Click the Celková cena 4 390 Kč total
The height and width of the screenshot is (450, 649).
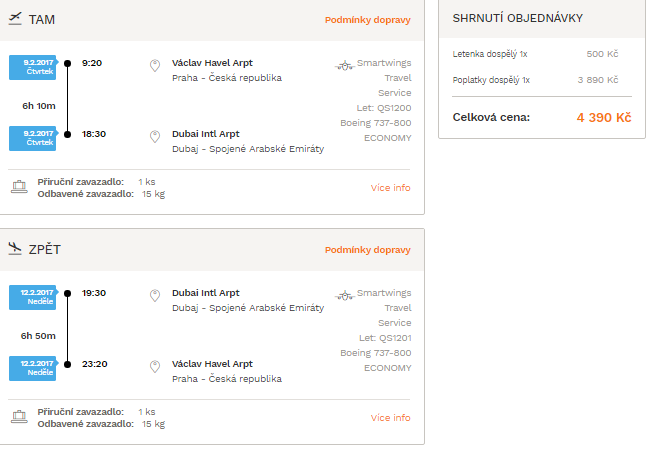coord(542,118)
